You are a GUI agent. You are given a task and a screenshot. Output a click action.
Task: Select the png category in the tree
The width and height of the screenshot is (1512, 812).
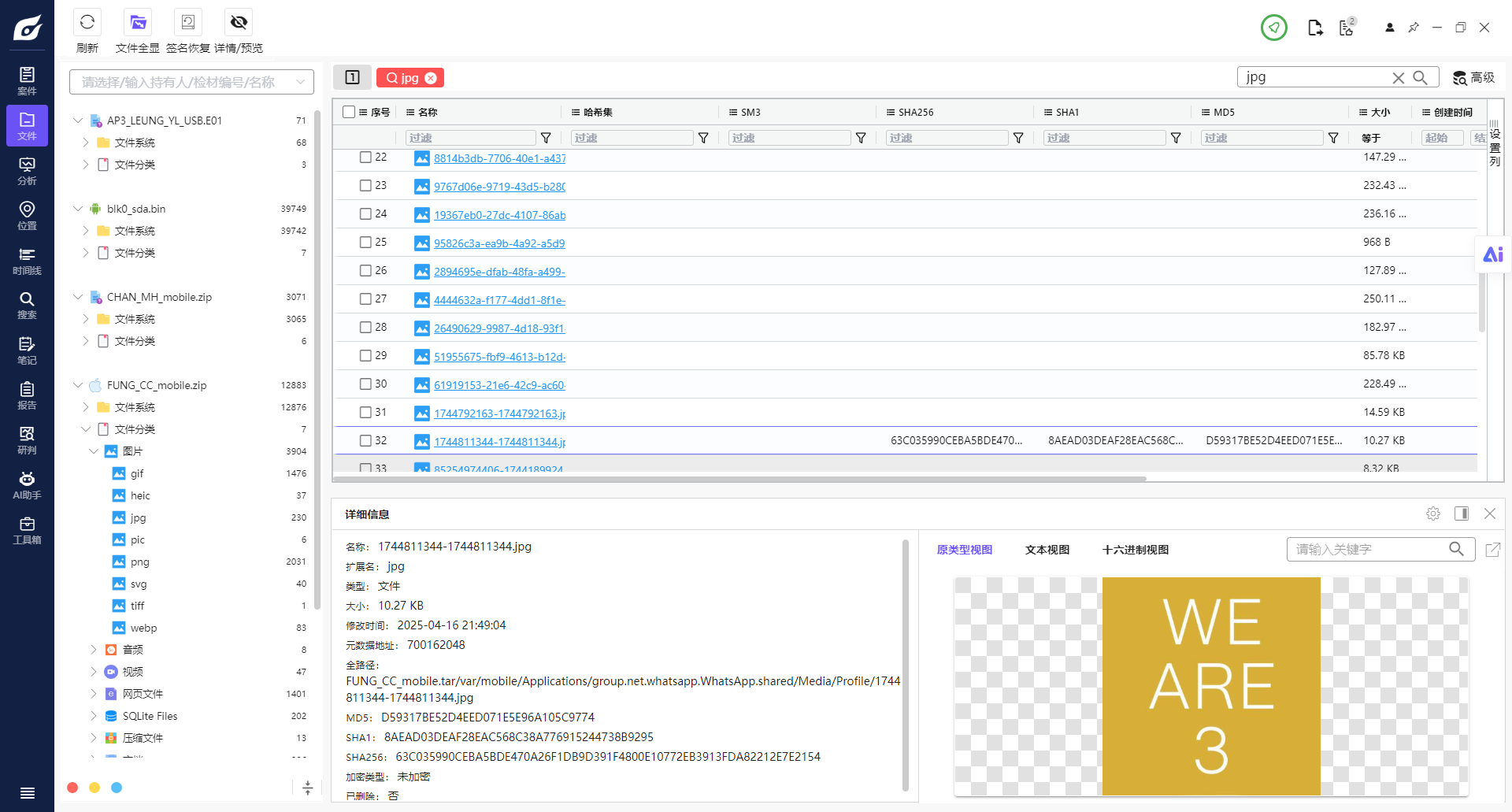tap(140, 562)
